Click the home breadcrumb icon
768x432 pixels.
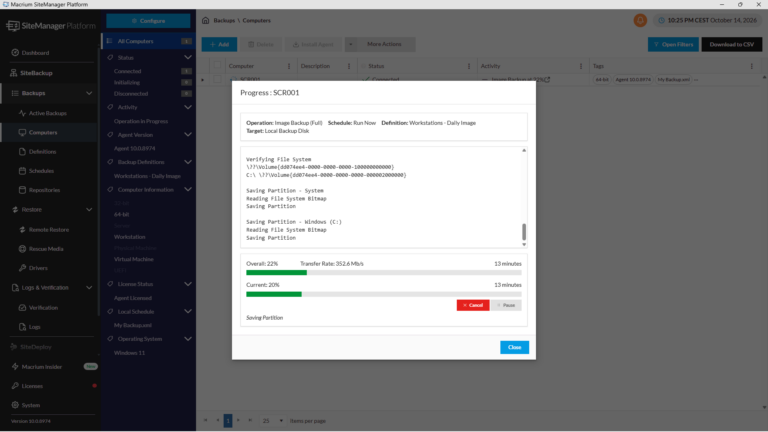(206, 21)
